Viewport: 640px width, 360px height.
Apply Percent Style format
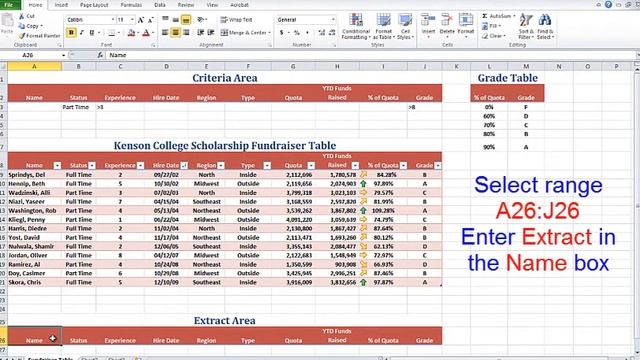pos(297,32)
